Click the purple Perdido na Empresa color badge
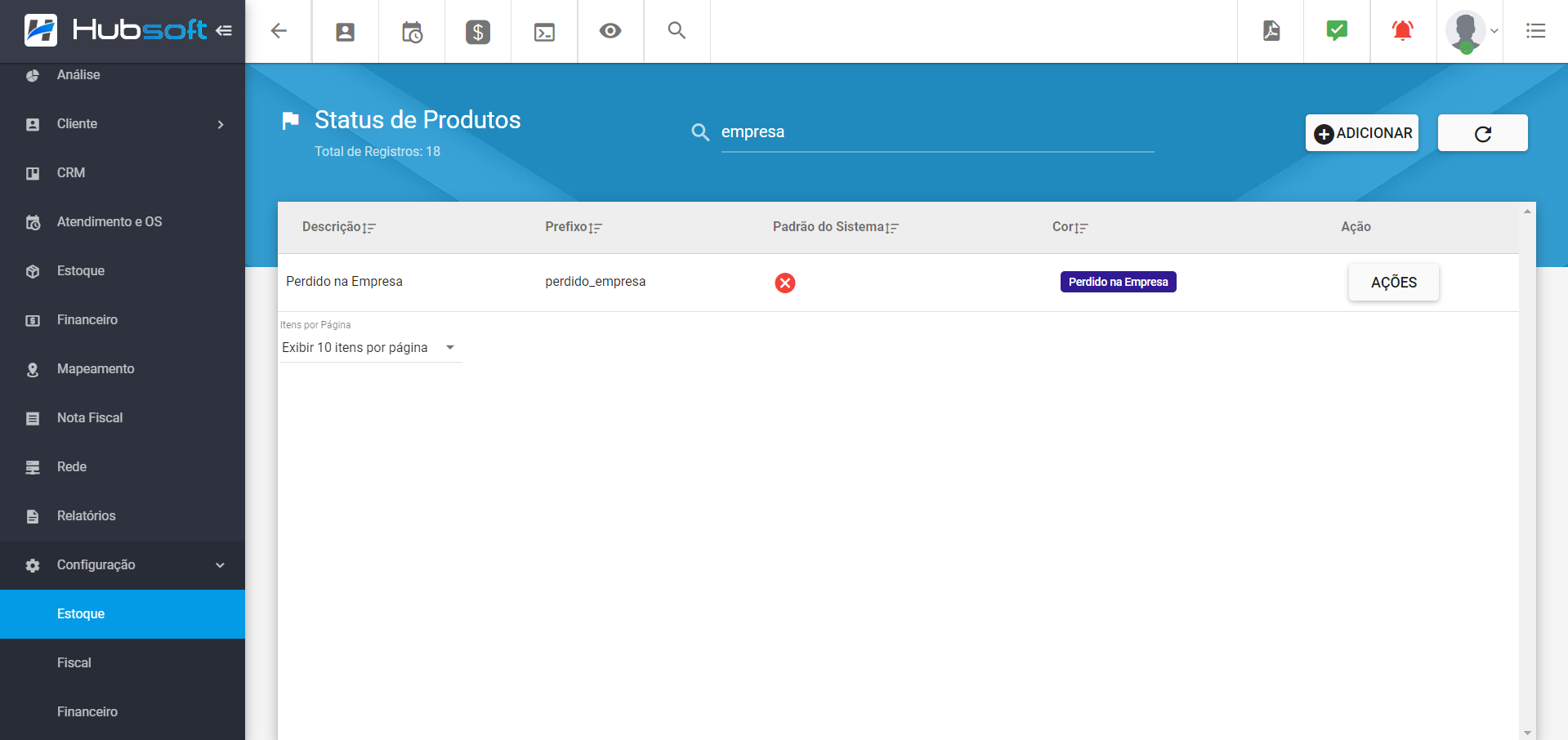Image resolution: width=1568 pixels, height=740 pixels. point(1119,282)
